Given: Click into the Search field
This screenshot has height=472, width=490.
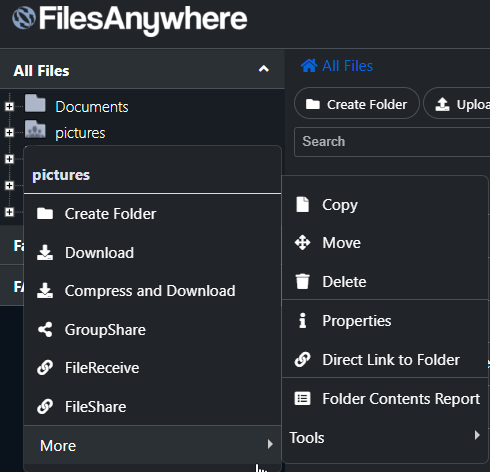Looking at the screenshot, I should (392, 142).
